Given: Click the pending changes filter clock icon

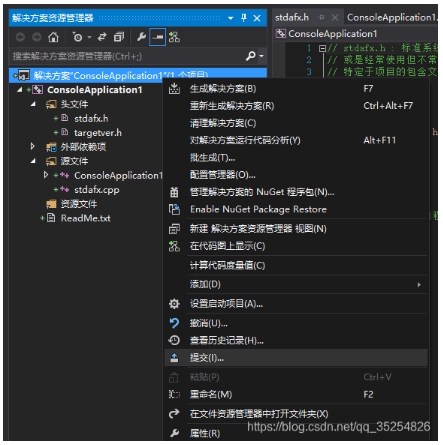Looking at the screenshot, I should click(x=77, y=37).
